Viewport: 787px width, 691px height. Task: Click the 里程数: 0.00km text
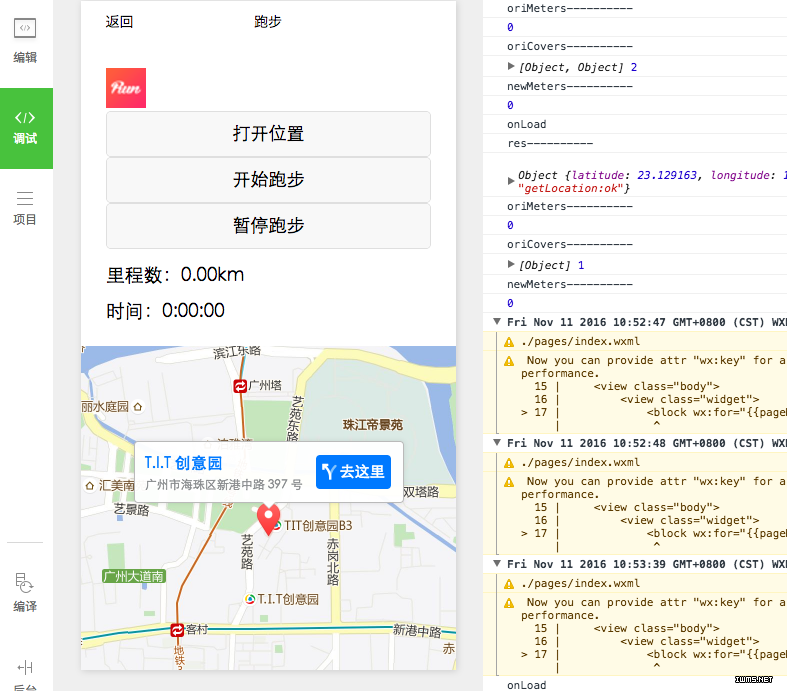click(x=175, y=275)
